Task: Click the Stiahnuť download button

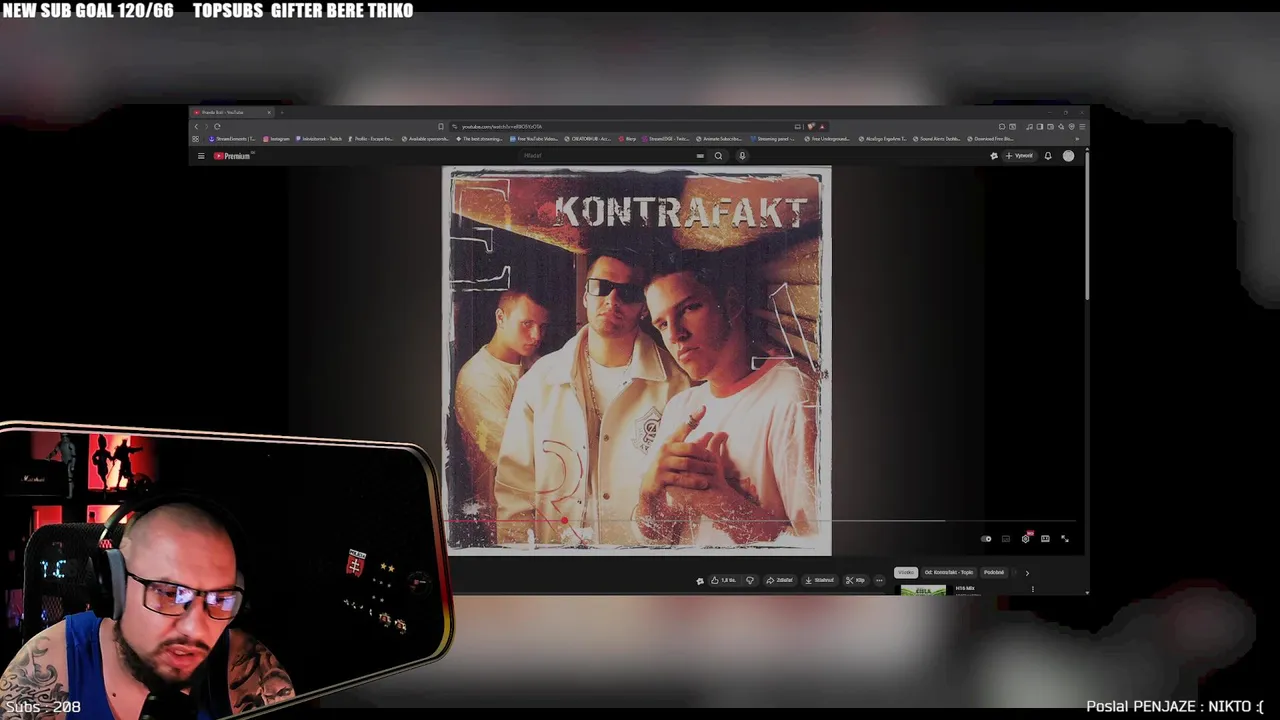Action: pos(819,580)
